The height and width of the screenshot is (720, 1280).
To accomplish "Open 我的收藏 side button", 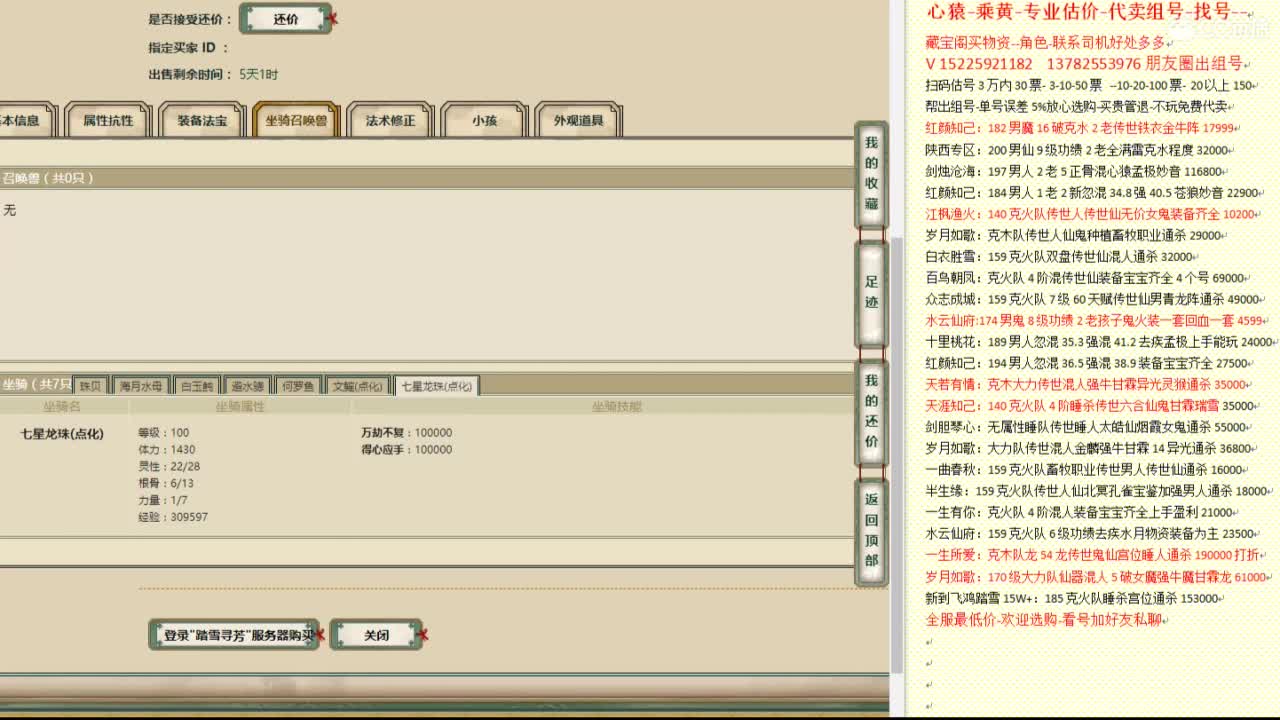I will pyautogui.click(x=871, y=174).
